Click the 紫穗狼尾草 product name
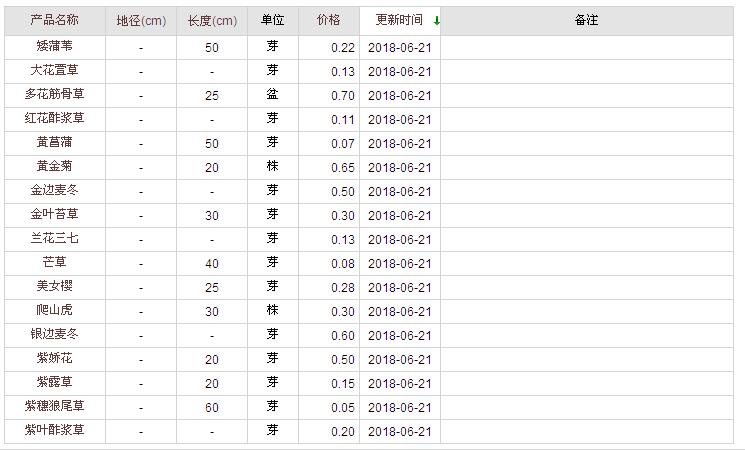 coord(54,407)
